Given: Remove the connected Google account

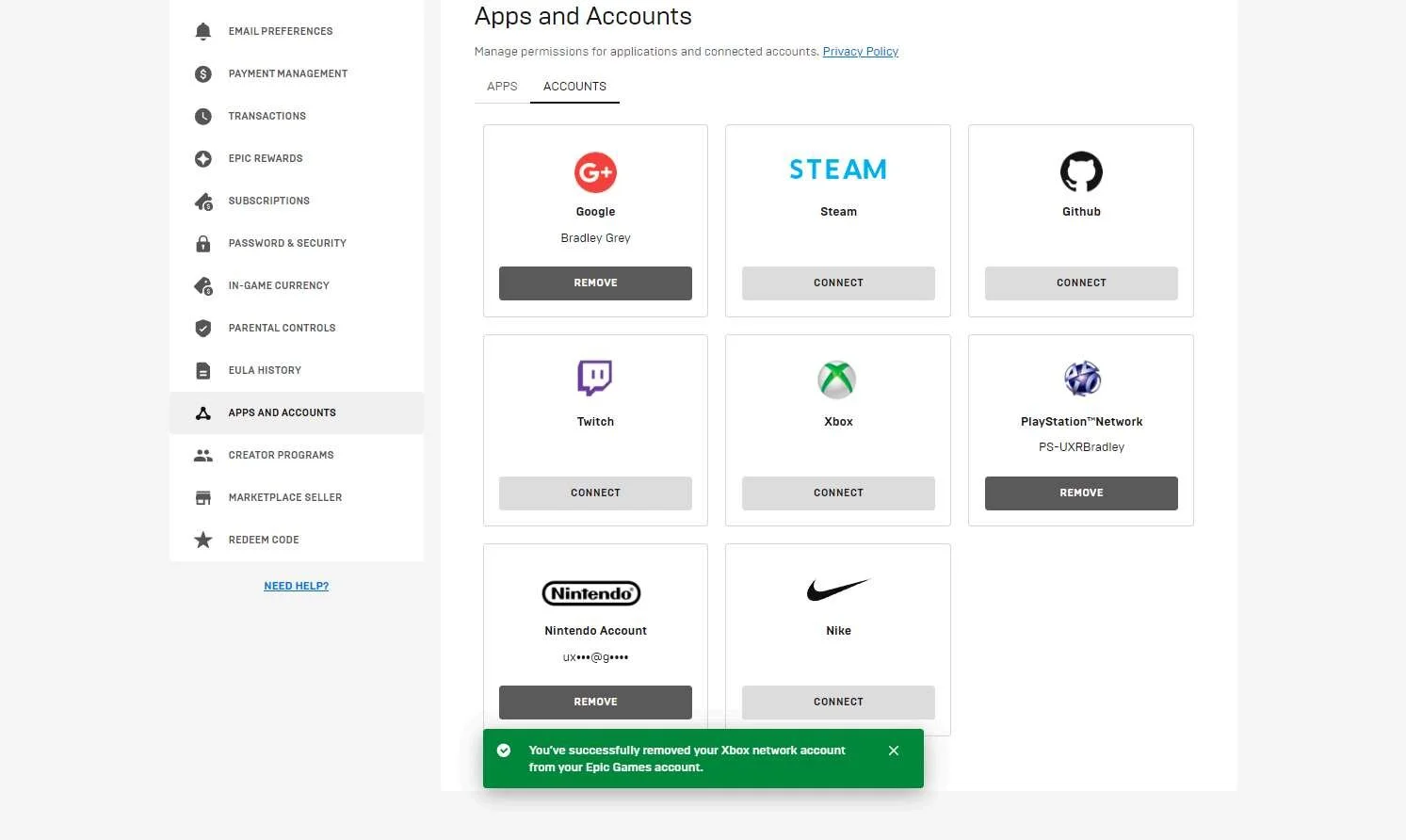Looking at the screenshot, I should tap(595, 283).
